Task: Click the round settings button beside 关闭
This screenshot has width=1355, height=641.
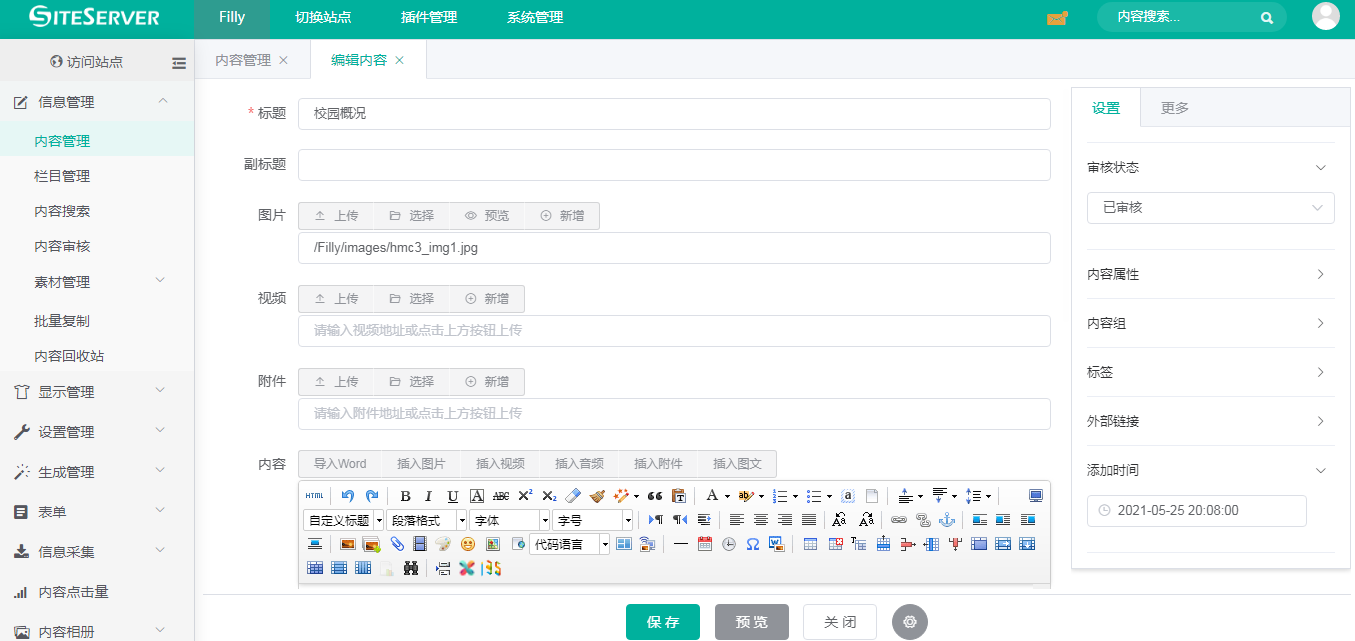Action: point(909,622)
